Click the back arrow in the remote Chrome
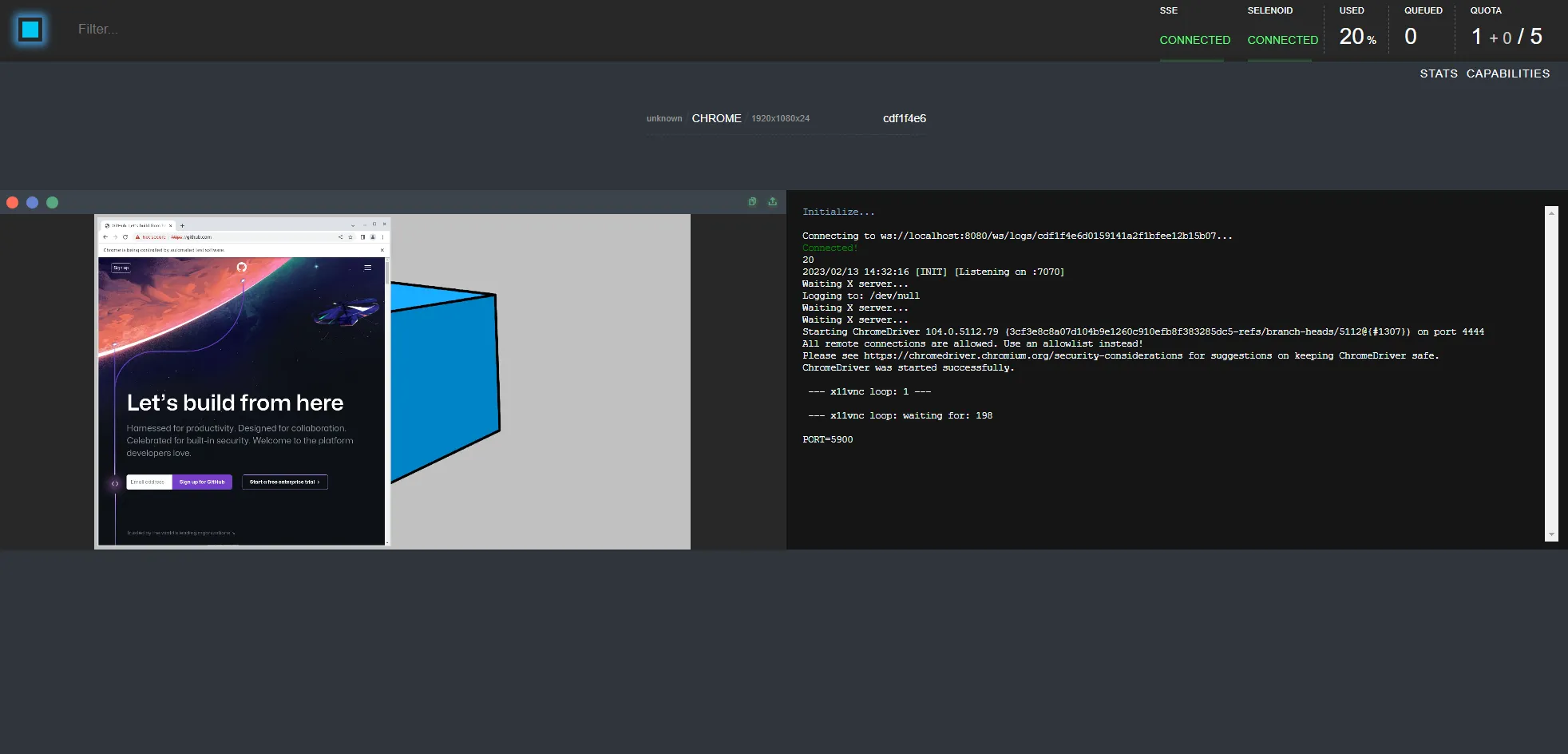Screen dimensions: 1568x754 click(x=106, y=236)
